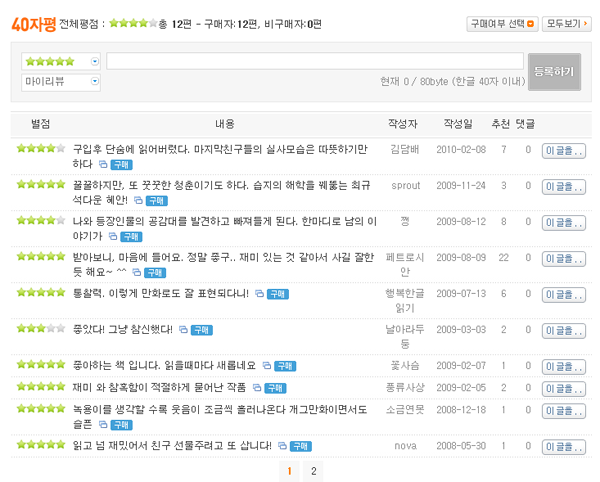Click the comment icon on 나와 등장인물의 review
600x482 pixels.
113,236
